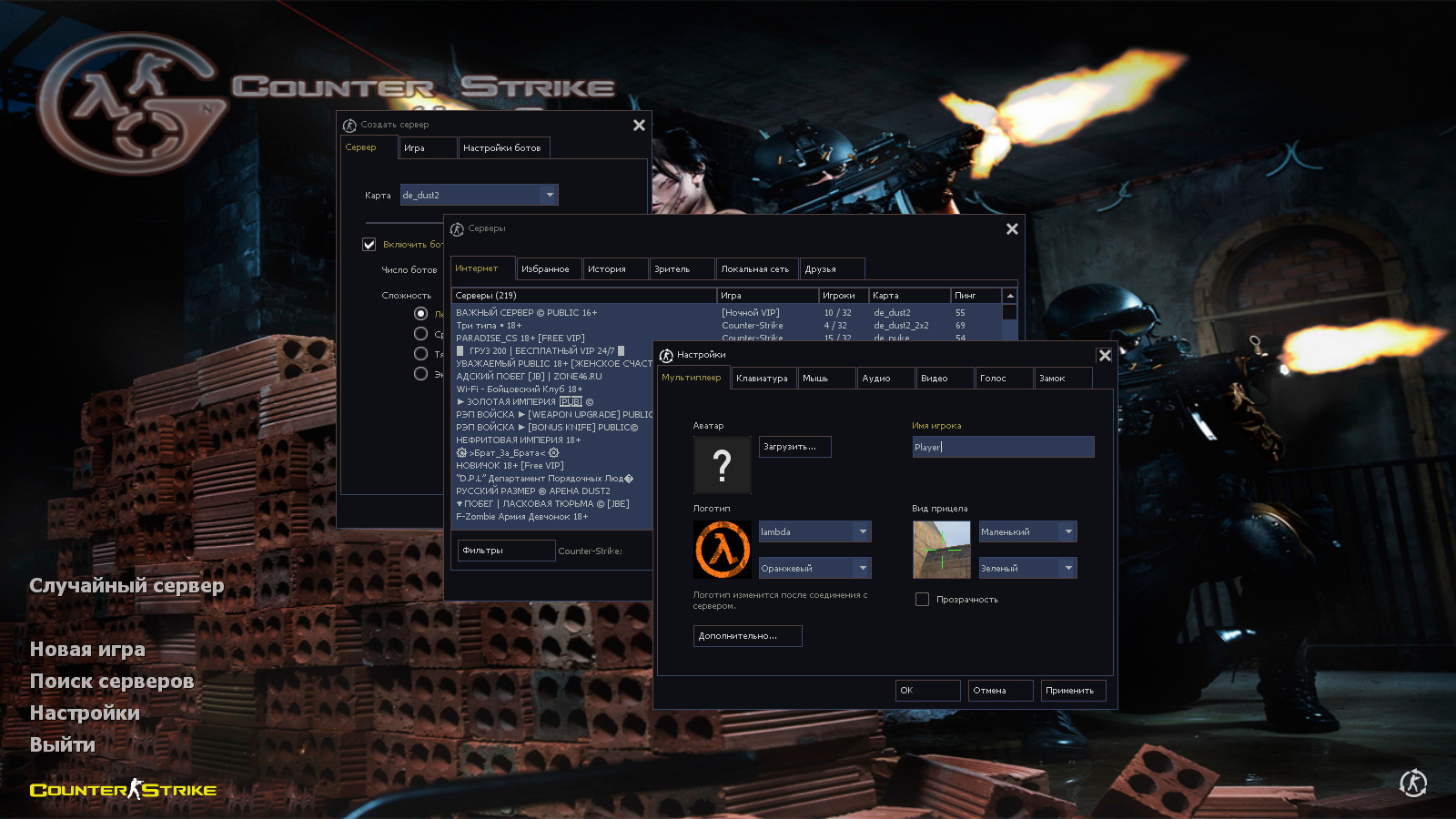Click the Настройки window title icon

point(666,355)
